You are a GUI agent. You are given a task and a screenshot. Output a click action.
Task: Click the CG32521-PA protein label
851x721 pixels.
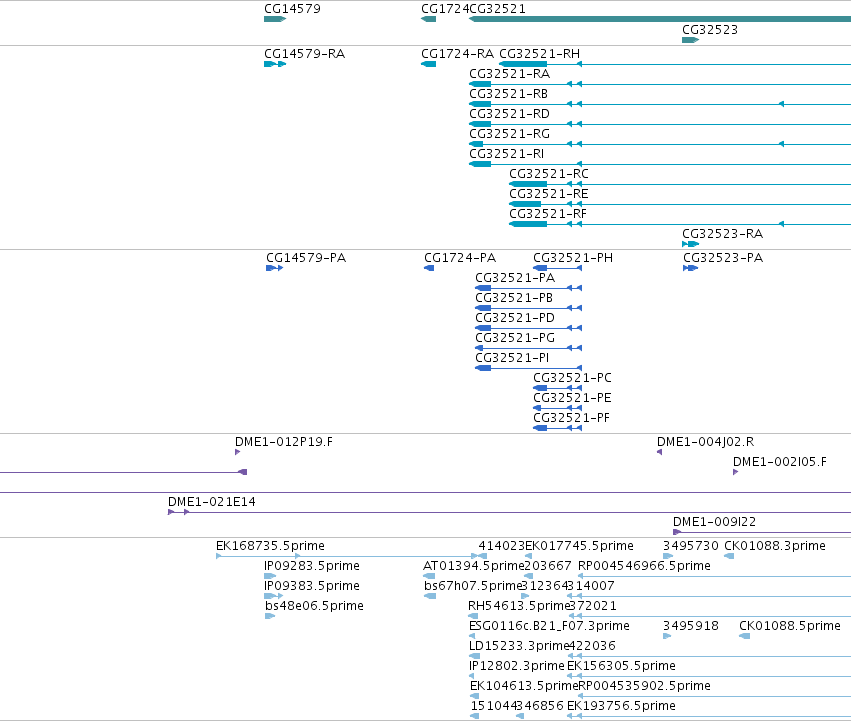tap(515, 278)
